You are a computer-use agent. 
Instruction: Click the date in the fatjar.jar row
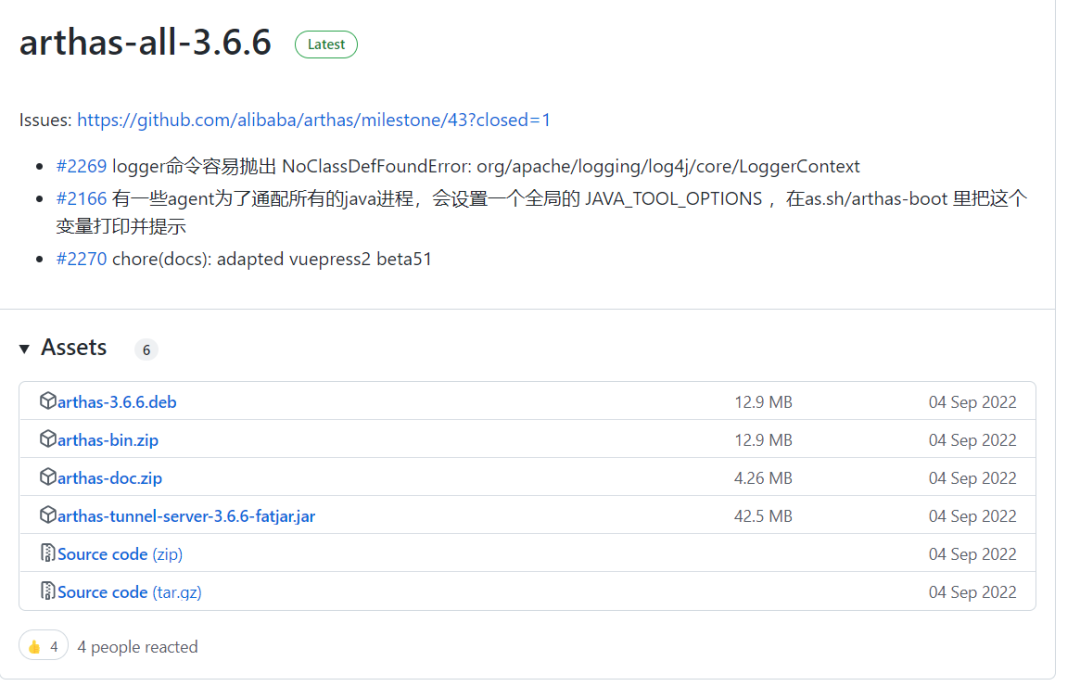pyautogui.click(x=973, y=516)
